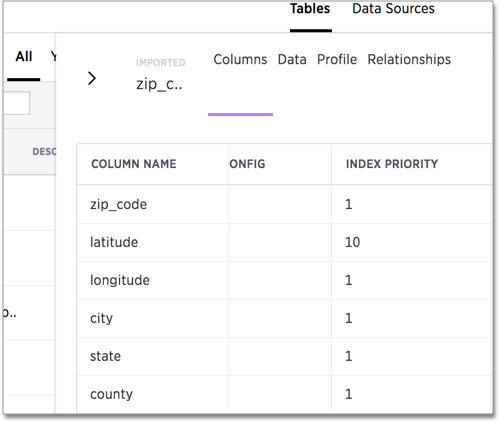Switch to the Tables tab
The image size is (500, 423).
point(310,9)
